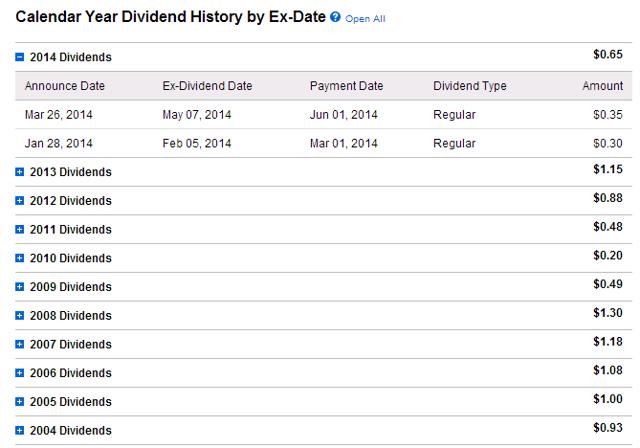The width and height of the screenshot is (640, 448).
Task: Collapse the 2014 Dividends minus icon
Action: tap(20, 57)
